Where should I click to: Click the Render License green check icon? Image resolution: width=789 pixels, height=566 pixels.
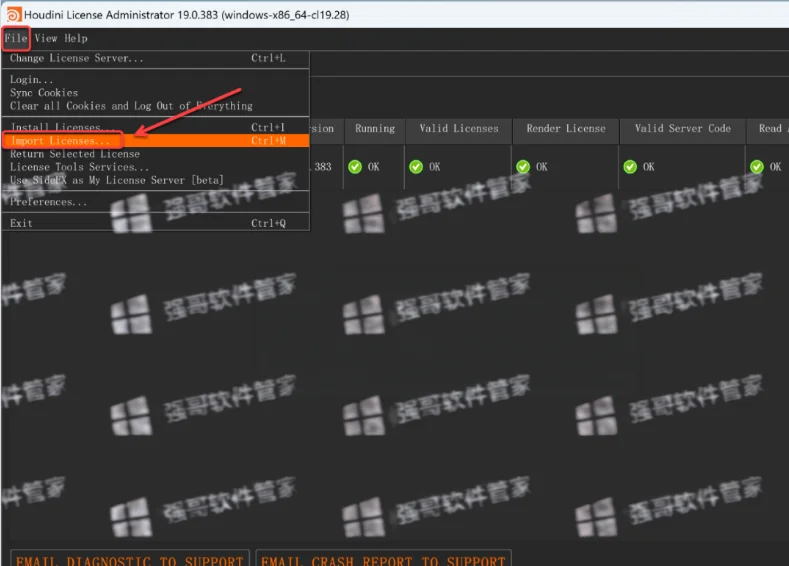click(523, 167)
